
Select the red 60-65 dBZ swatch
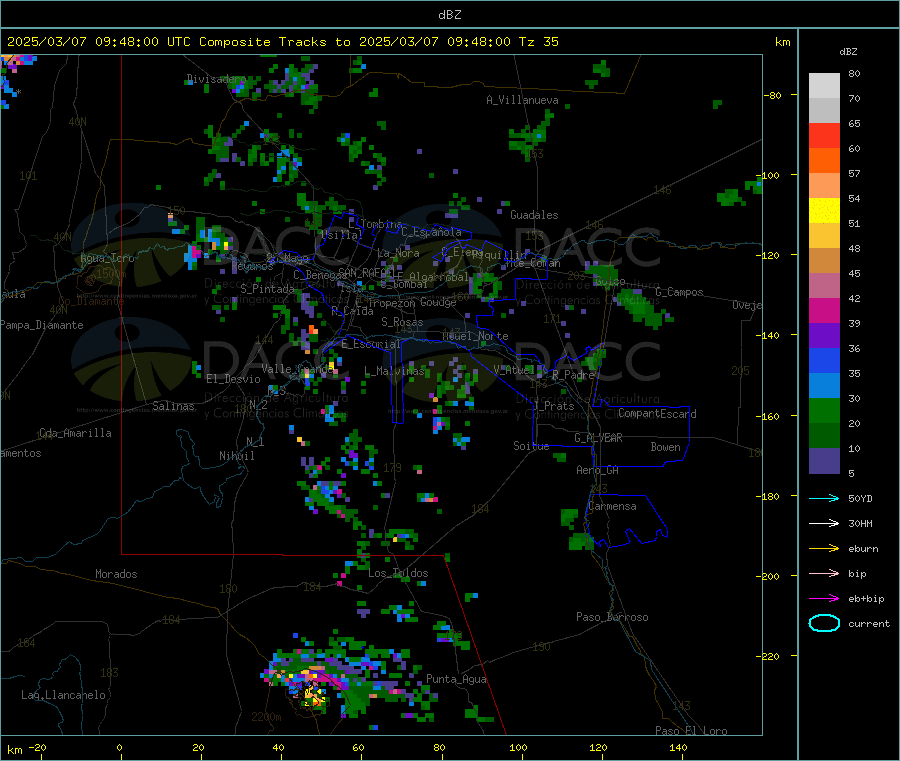click(824, 135)
